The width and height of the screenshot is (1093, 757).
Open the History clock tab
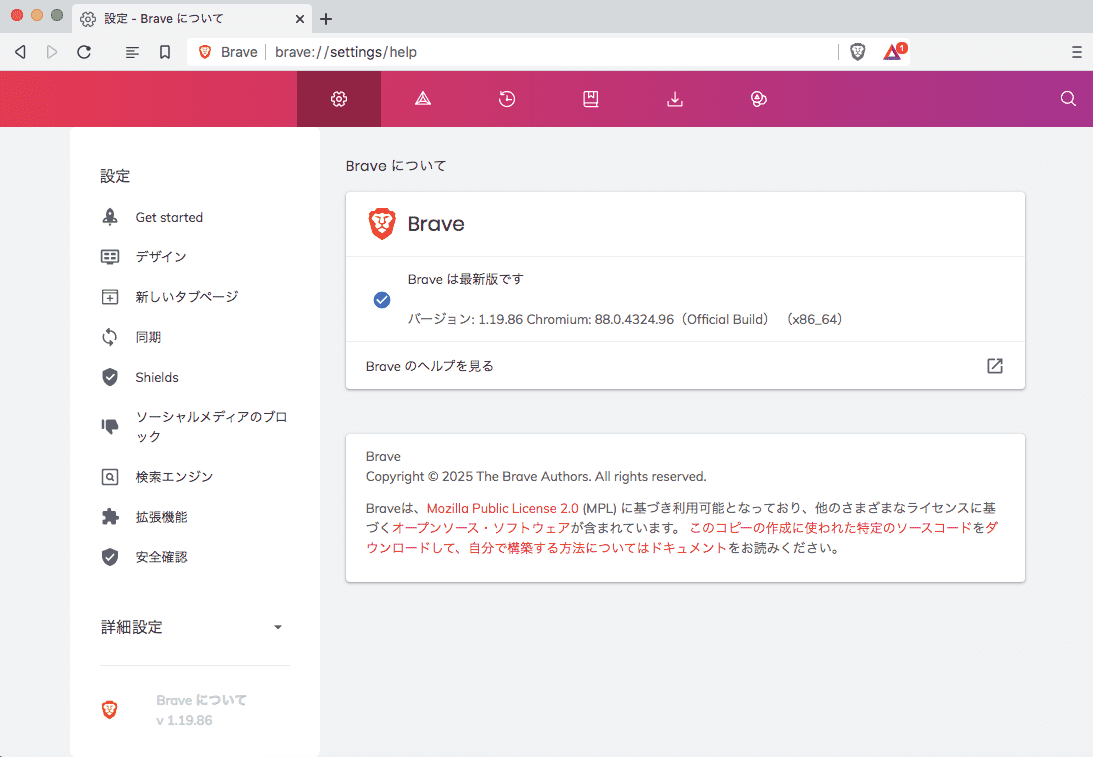pyautogui.click(x=507, y=99)
